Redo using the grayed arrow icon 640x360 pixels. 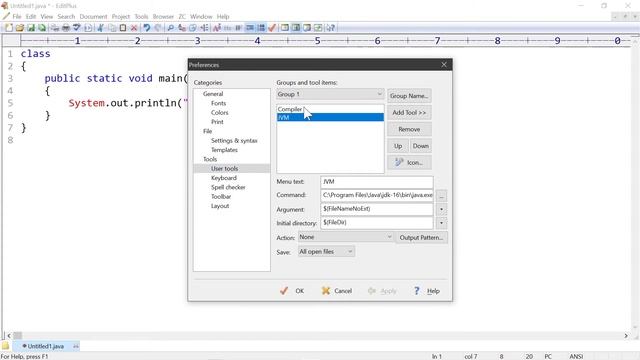coord(158,28)
